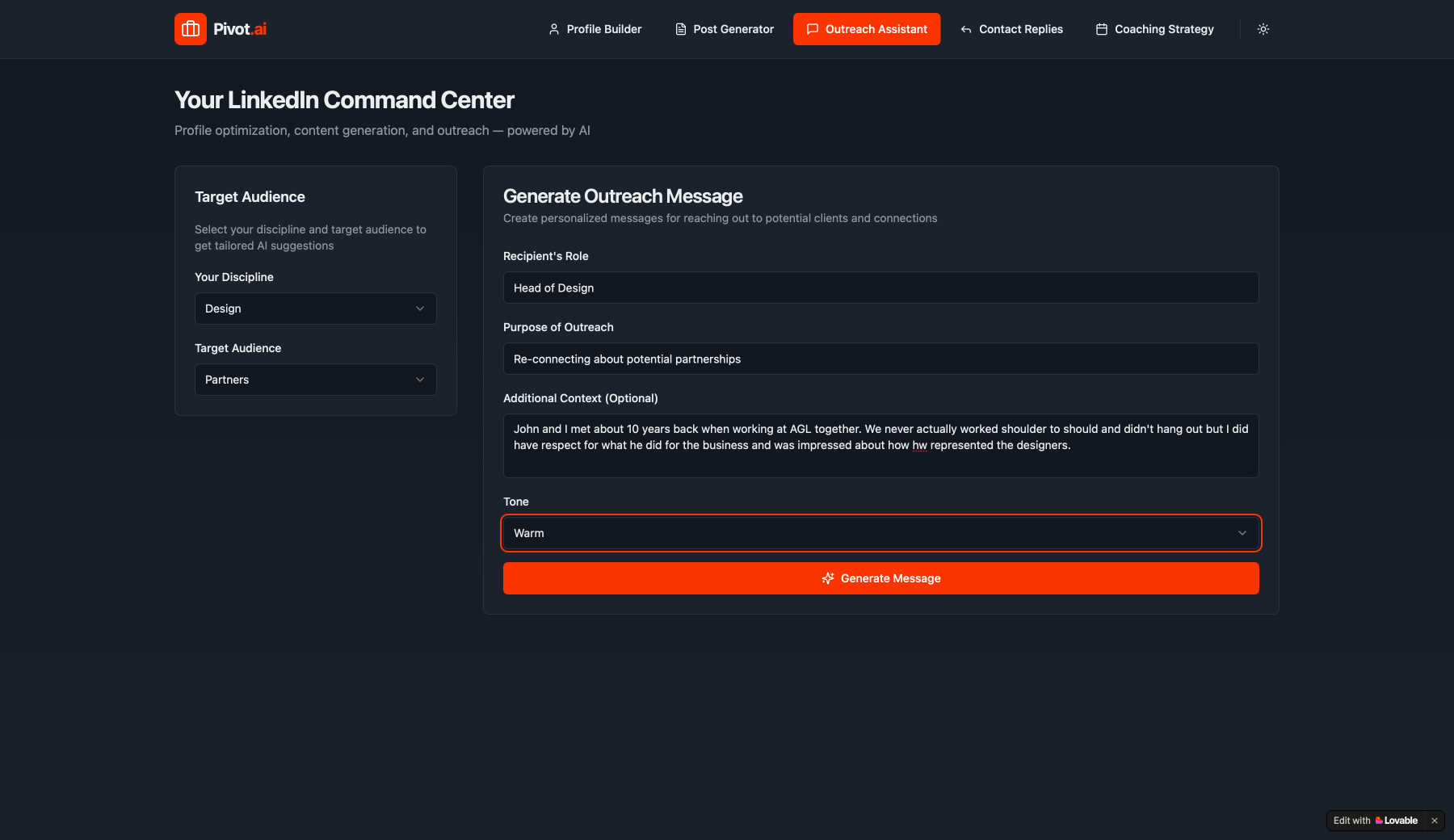This screenshot has width=1454, height=840.
Task: Click the chevron in the Partners dropdown
Action: [420, 380]
